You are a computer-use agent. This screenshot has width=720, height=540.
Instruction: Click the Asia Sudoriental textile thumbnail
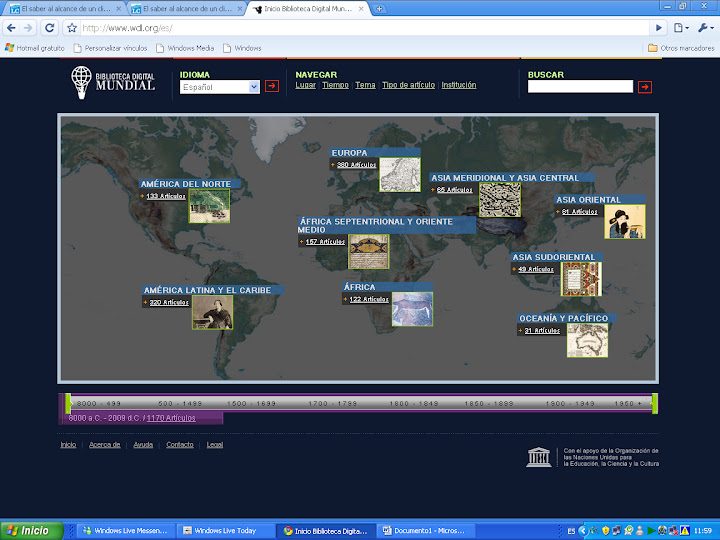point(581,279)
